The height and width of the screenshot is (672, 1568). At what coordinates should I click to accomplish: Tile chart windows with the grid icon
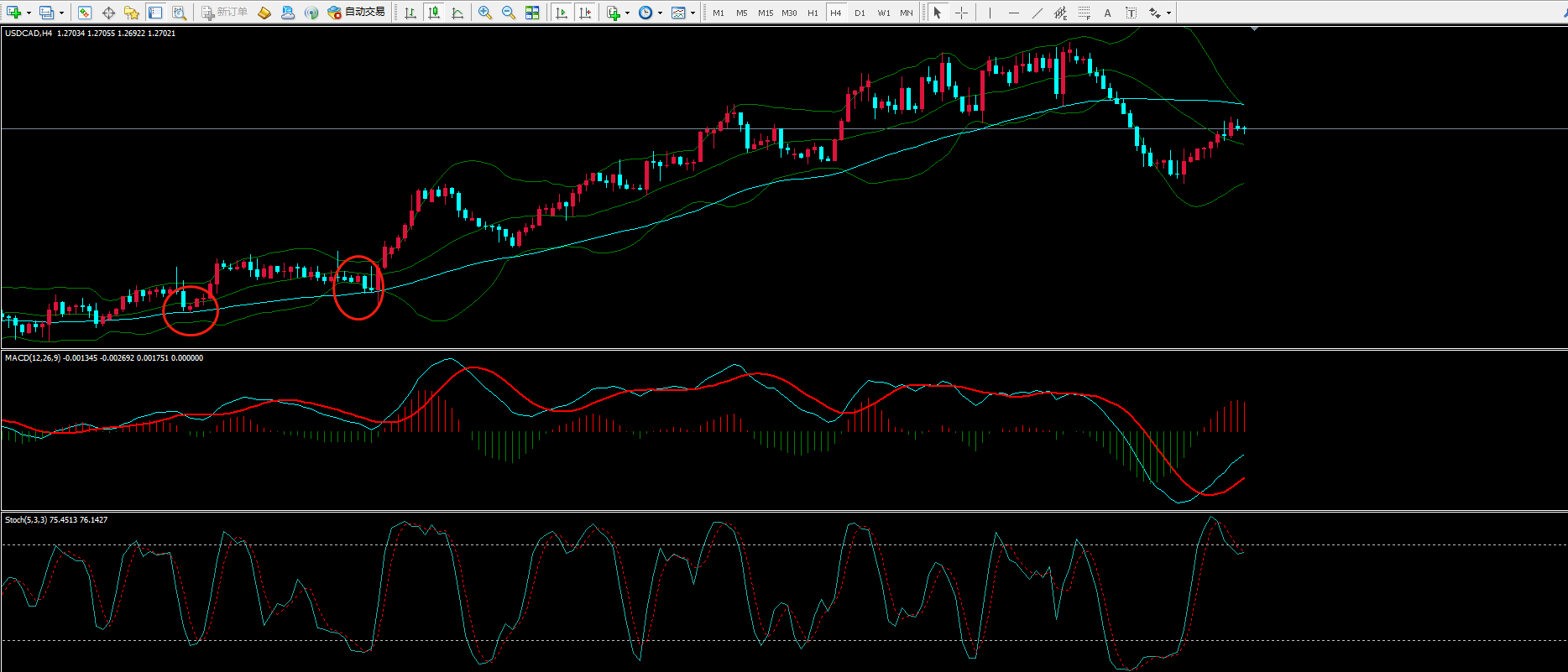[532, 13]
